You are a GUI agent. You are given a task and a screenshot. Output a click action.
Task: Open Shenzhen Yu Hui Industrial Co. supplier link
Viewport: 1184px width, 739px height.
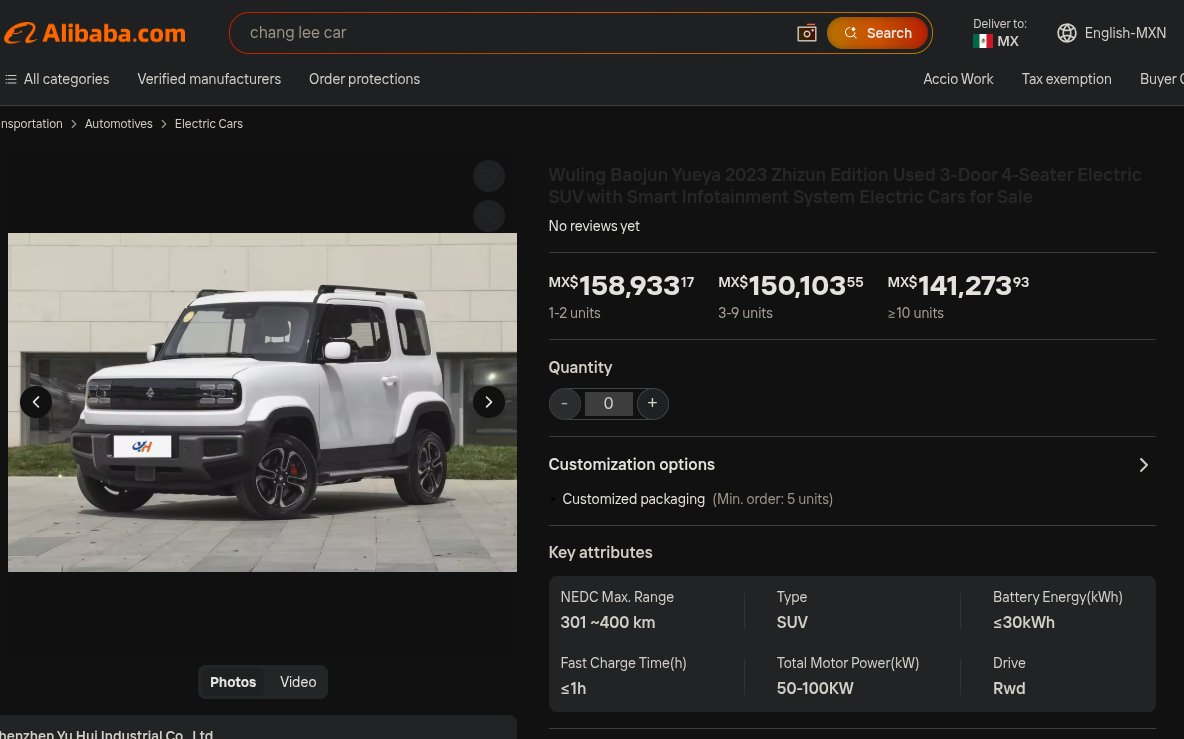click(106, 734)
